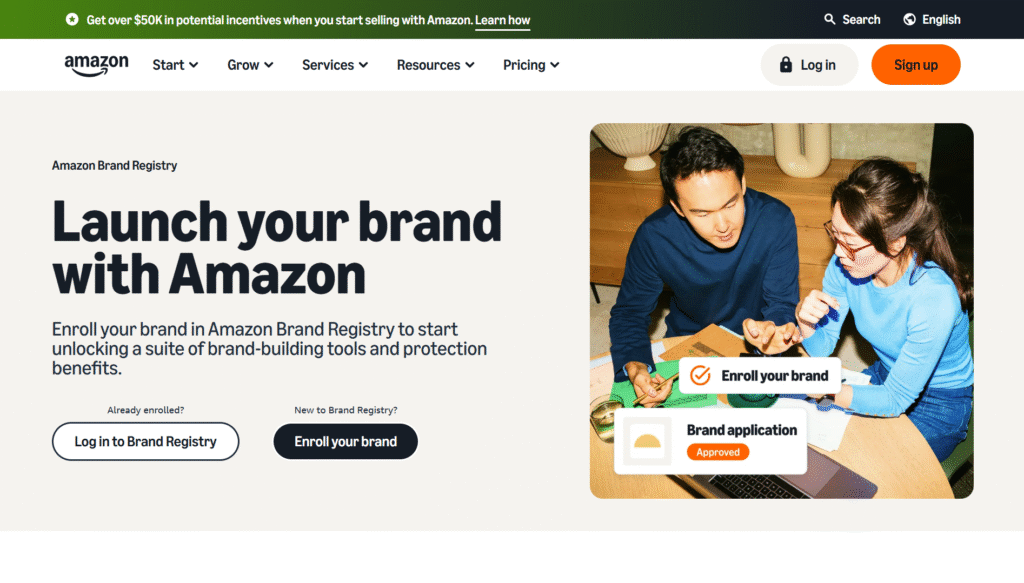Click the dark Enroll your brand button
This screenshot has height=583, width=1024.
point(345,441)
